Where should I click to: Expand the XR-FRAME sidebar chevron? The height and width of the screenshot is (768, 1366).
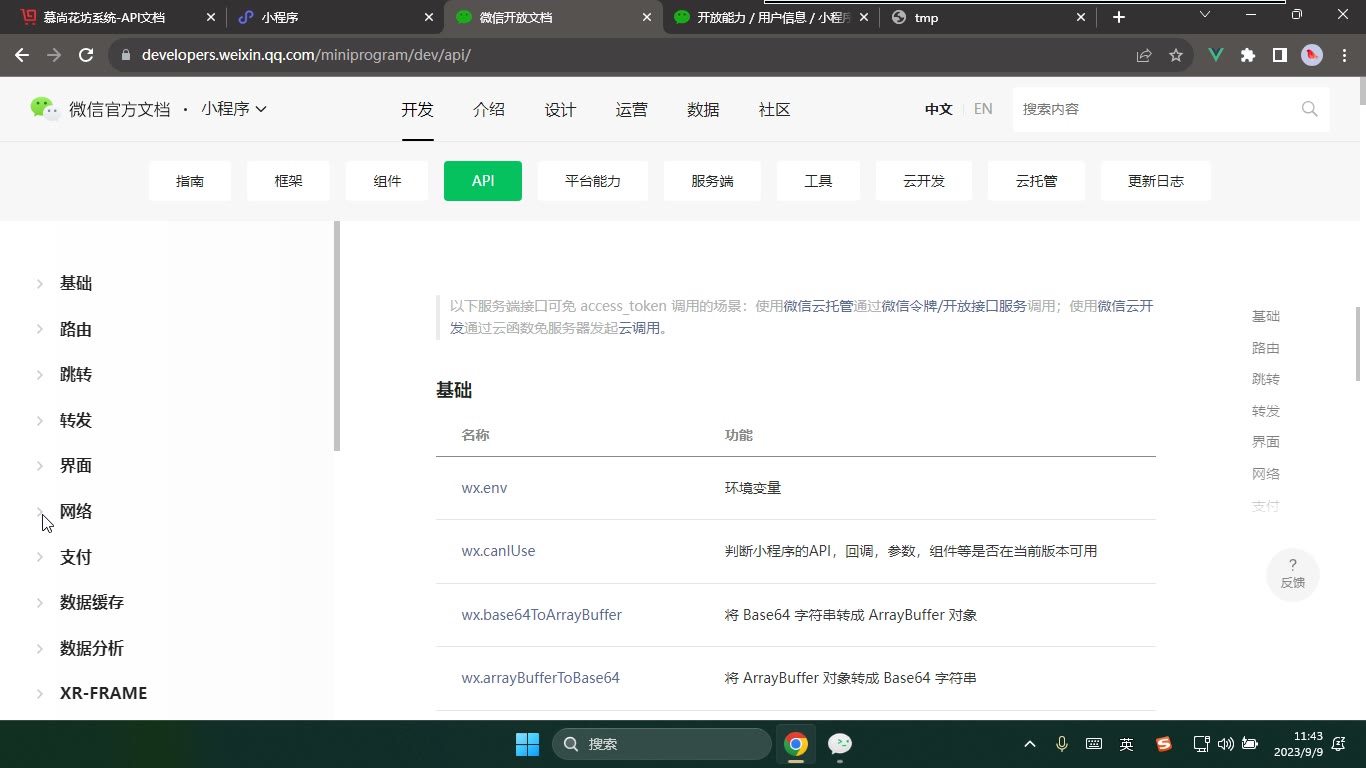[40, 694]
